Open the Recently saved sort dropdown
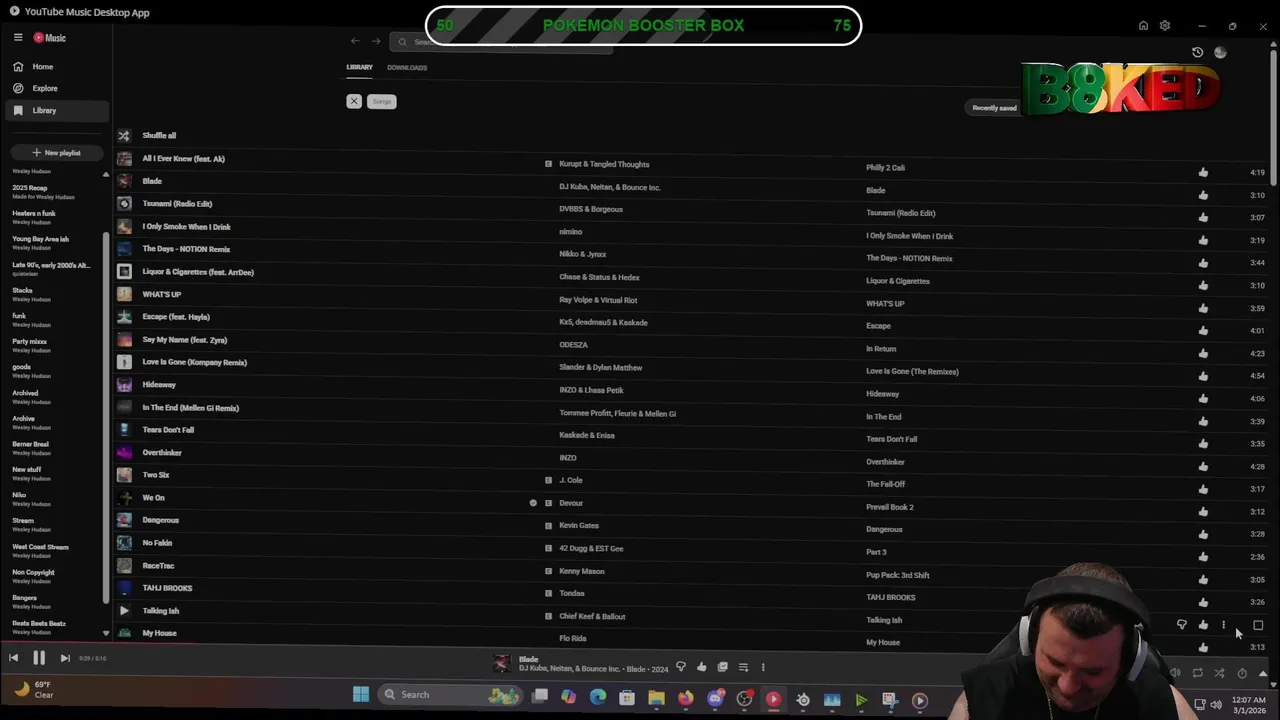1280x720 pixels. coord(994,108)
